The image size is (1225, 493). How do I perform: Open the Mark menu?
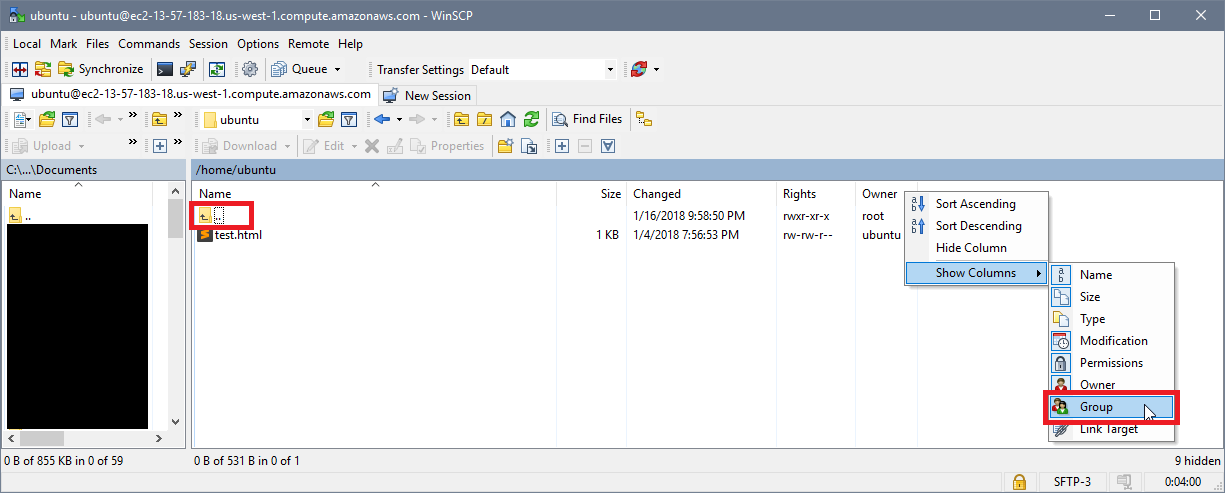point(64,44)
